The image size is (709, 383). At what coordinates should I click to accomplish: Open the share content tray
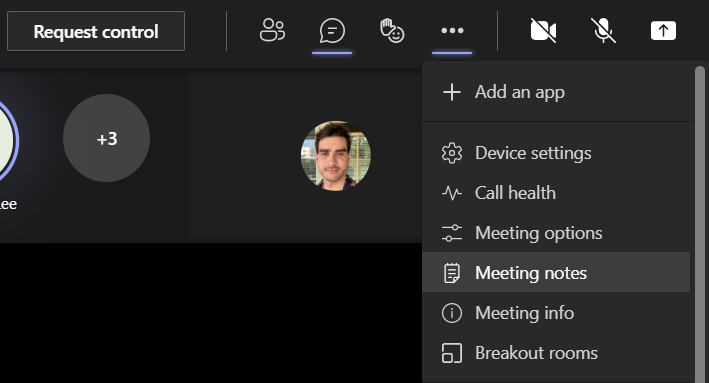click(663, 31)
